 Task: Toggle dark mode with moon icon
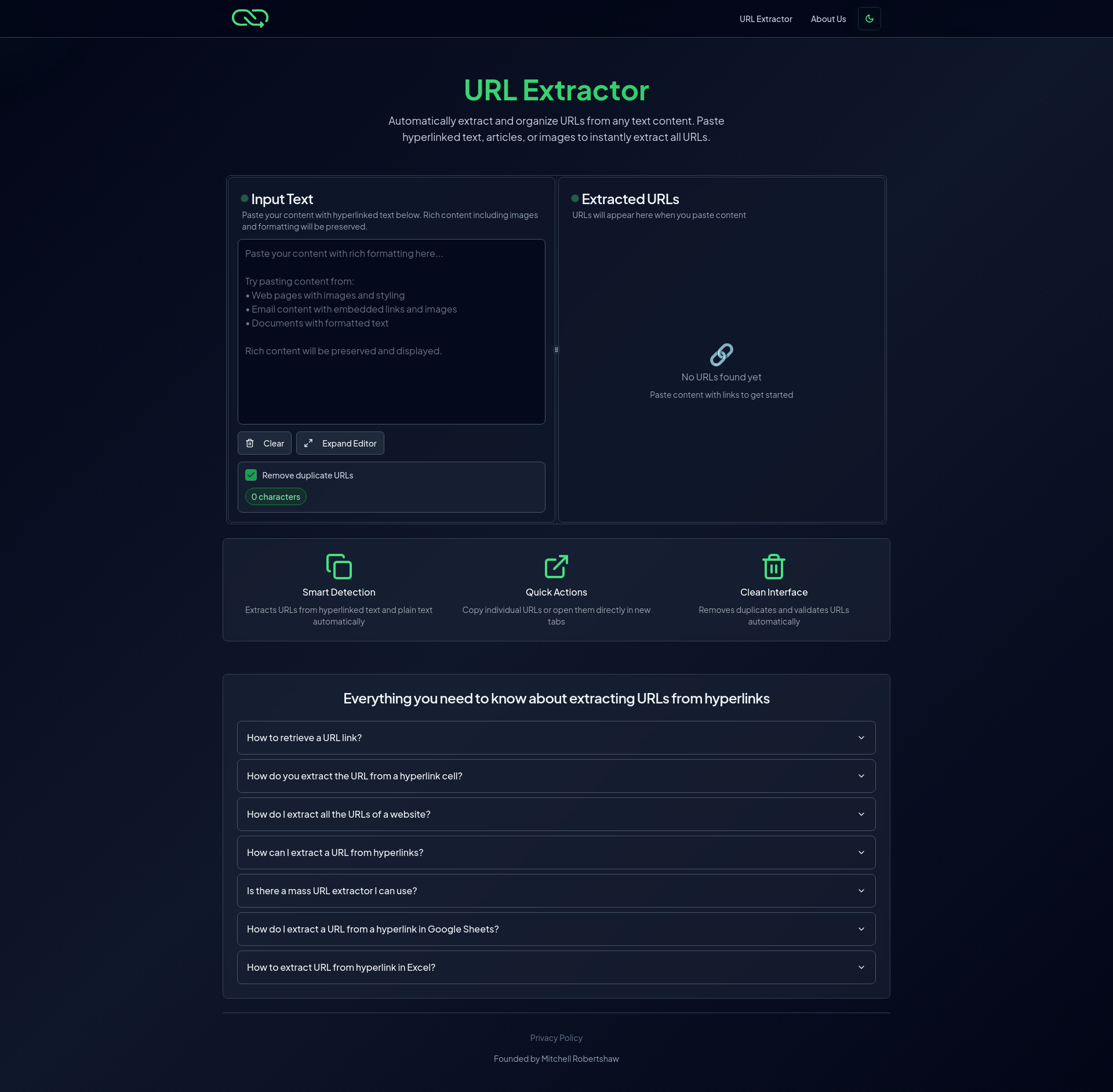click(869, 19)
